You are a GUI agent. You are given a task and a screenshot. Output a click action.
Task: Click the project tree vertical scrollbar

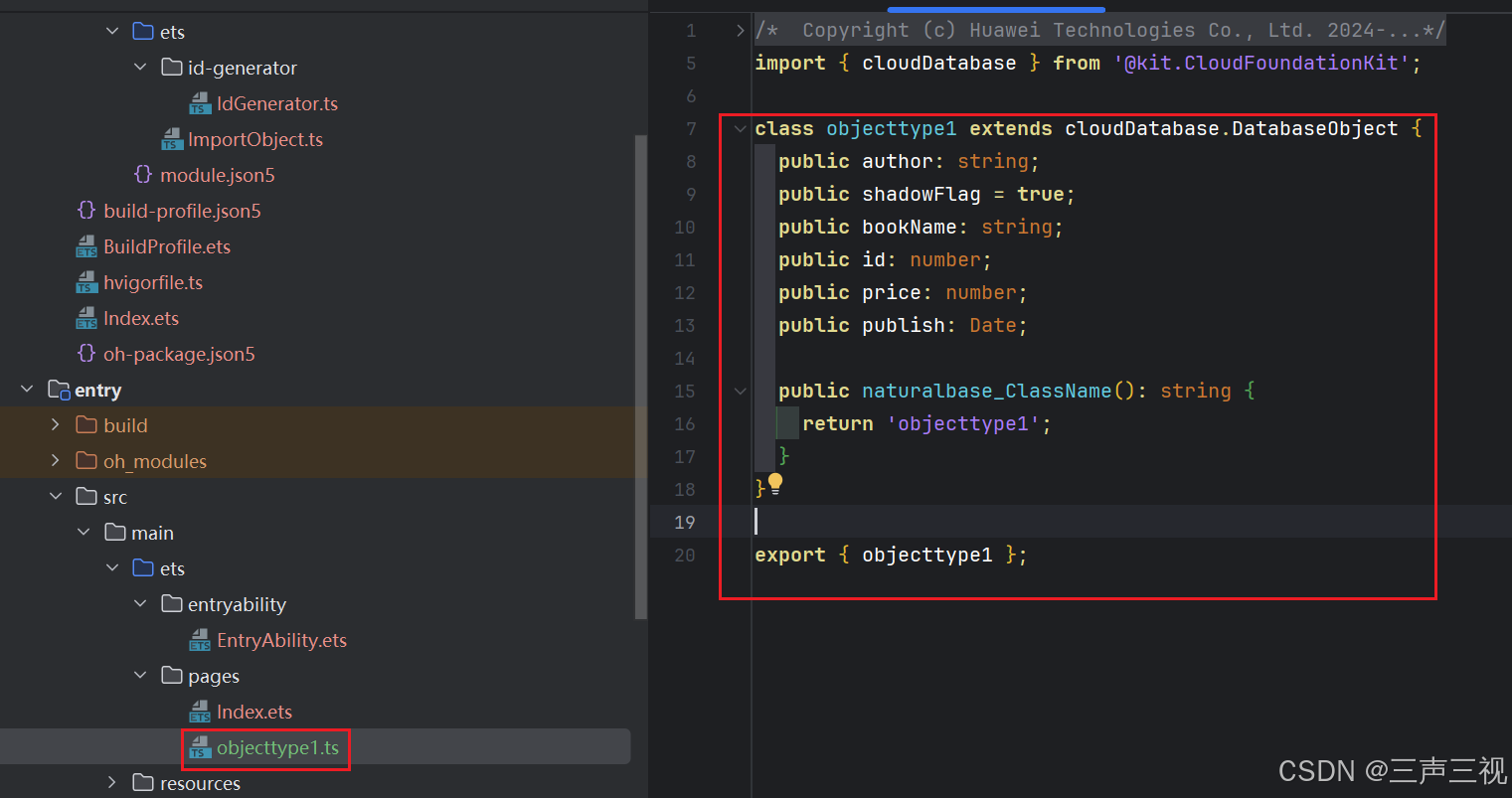coord(641,378)
